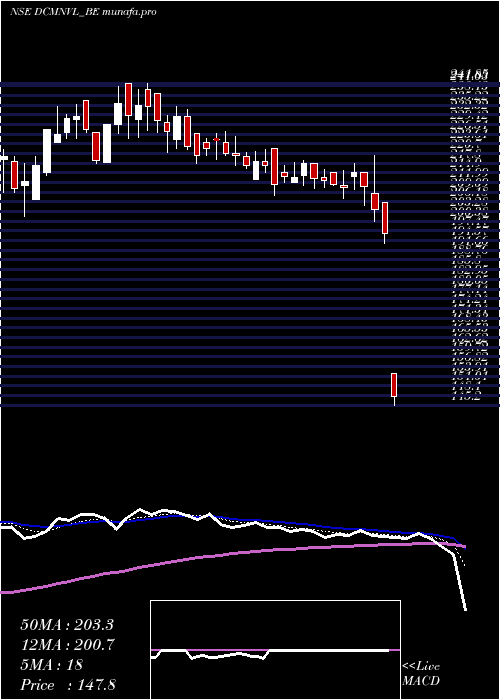Screen dimensions: 500x700
Task: Click the 12MA : 200.7 value
Action: (68, 645)
